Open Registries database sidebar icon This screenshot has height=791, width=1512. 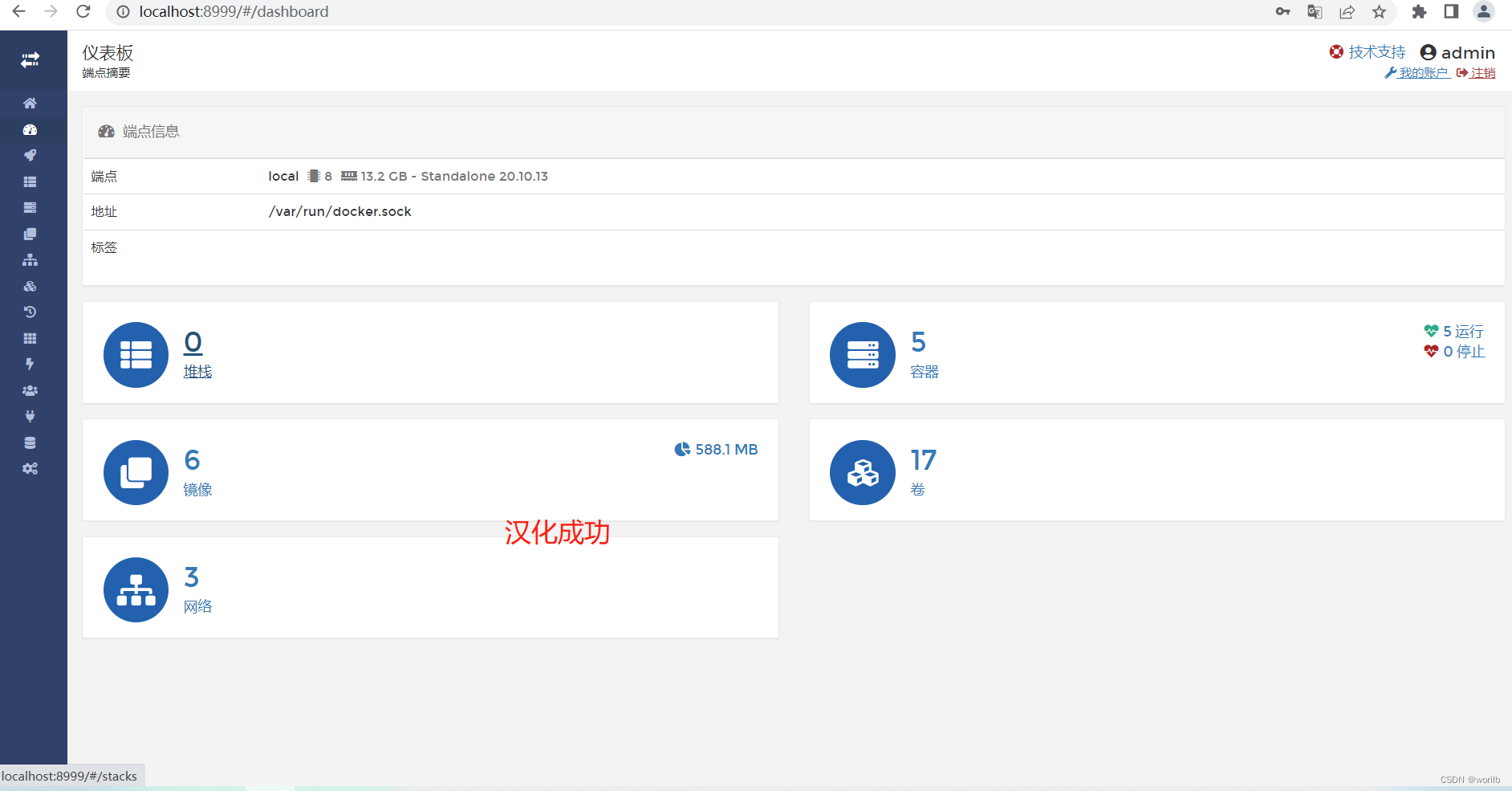pyautogui.click(x=30, y=442)
